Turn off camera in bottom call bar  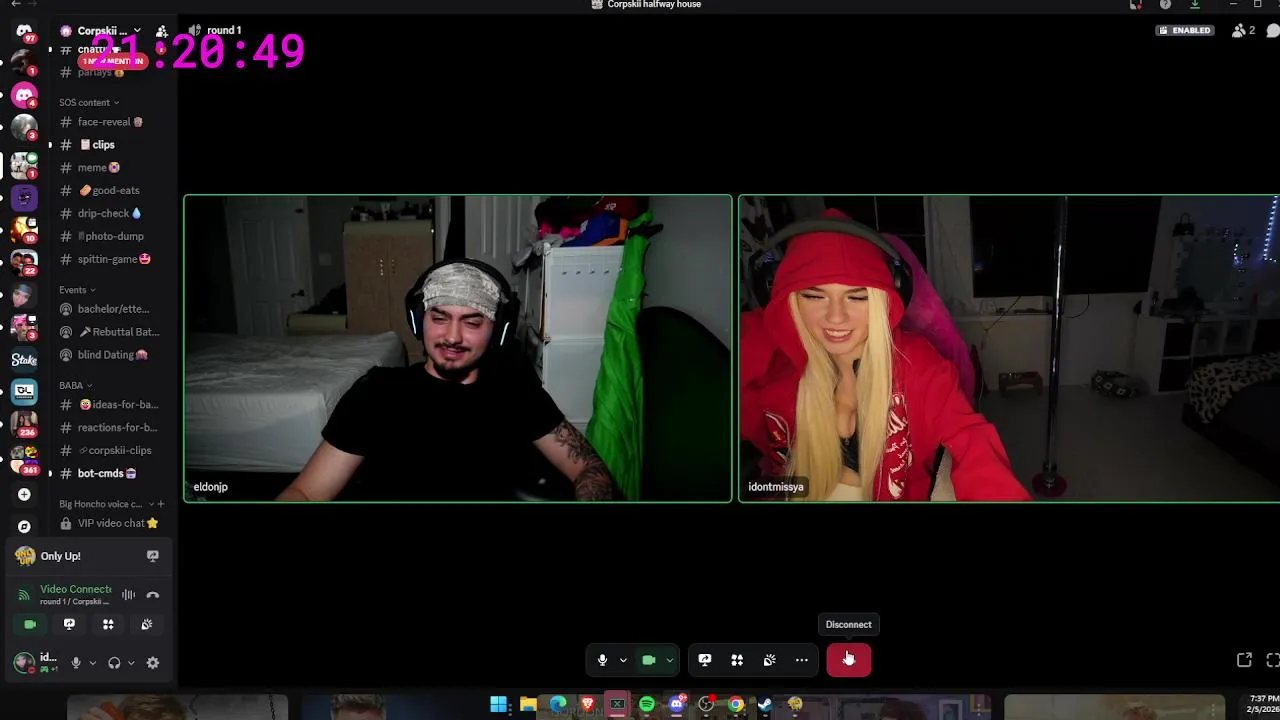[x=648, y=660]
